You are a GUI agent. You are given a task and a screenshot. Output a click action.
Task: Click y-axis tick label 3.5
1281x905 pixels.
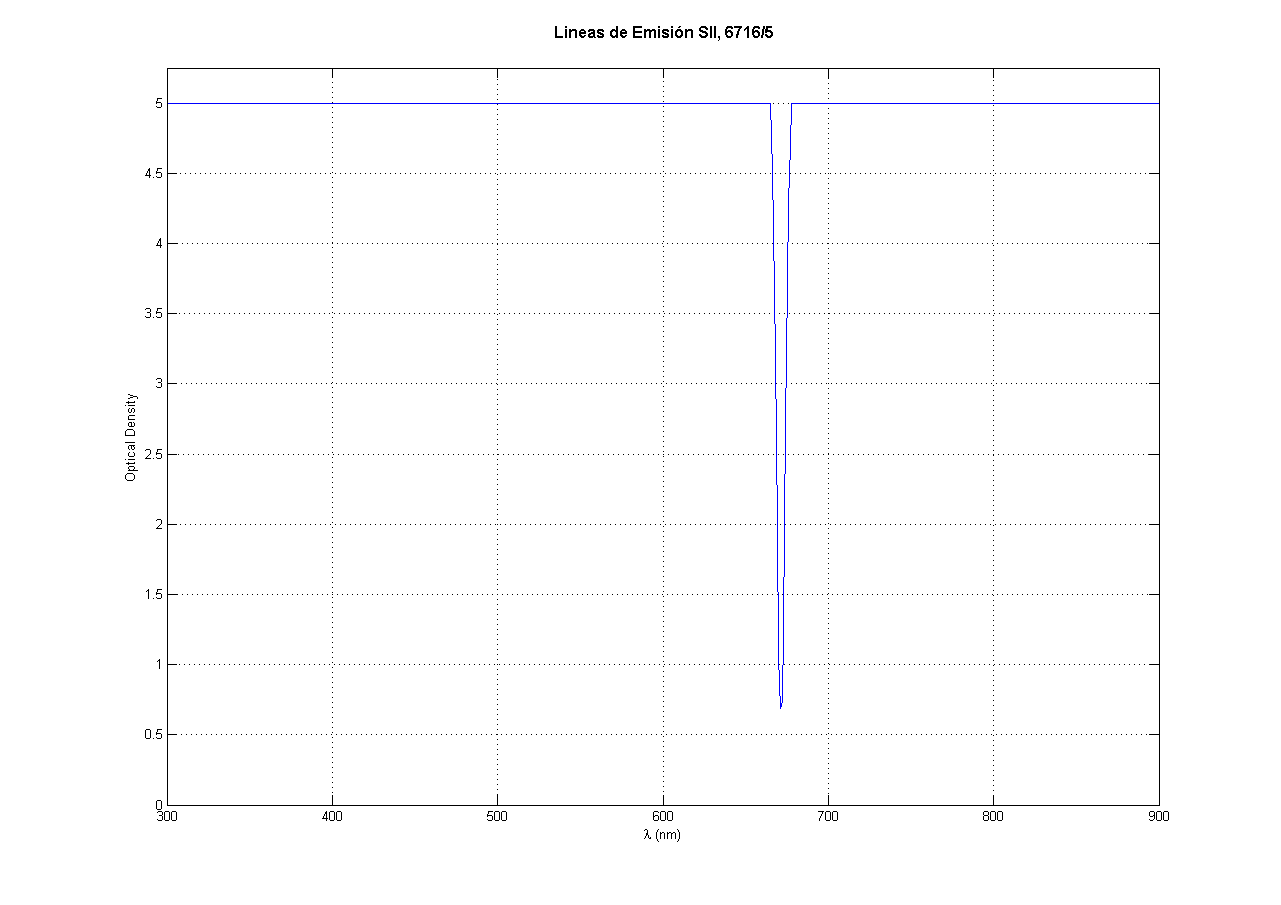click(154, 314)
